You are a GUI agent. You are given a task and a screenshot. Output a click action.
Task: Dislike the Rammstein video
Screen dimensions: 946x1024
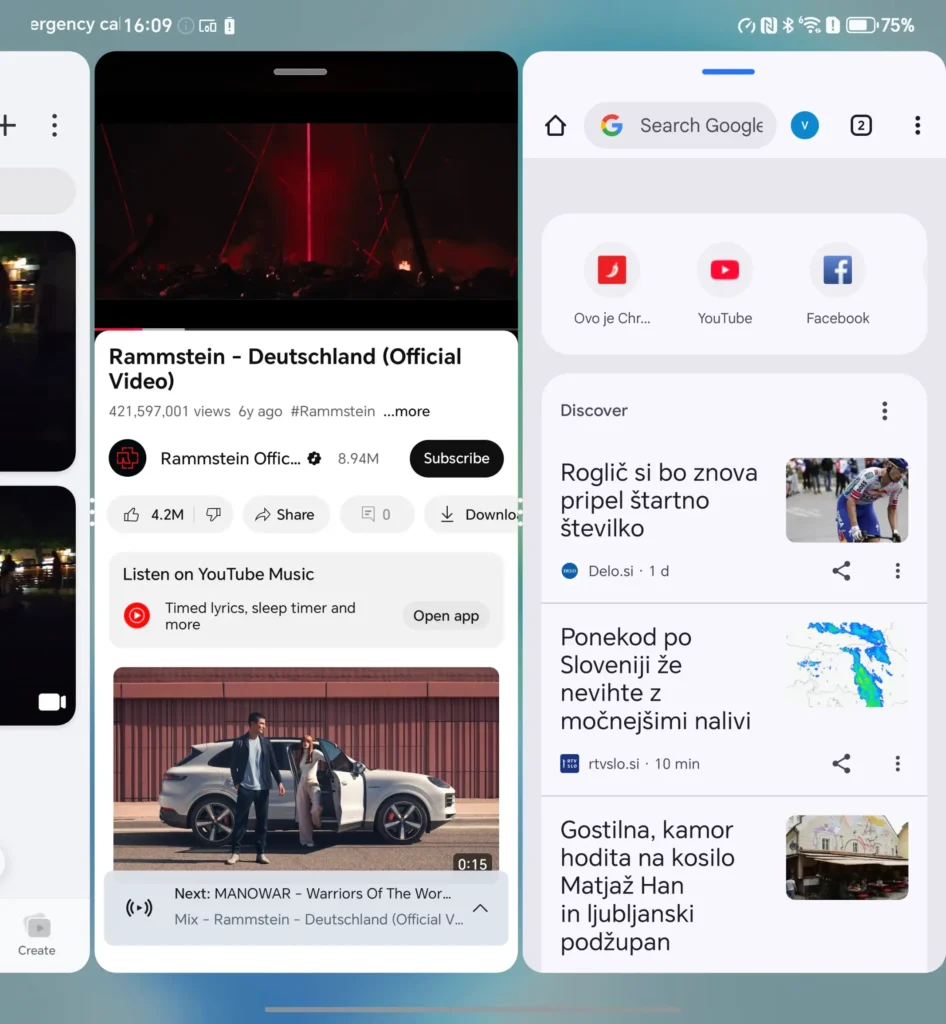point(213,515)
